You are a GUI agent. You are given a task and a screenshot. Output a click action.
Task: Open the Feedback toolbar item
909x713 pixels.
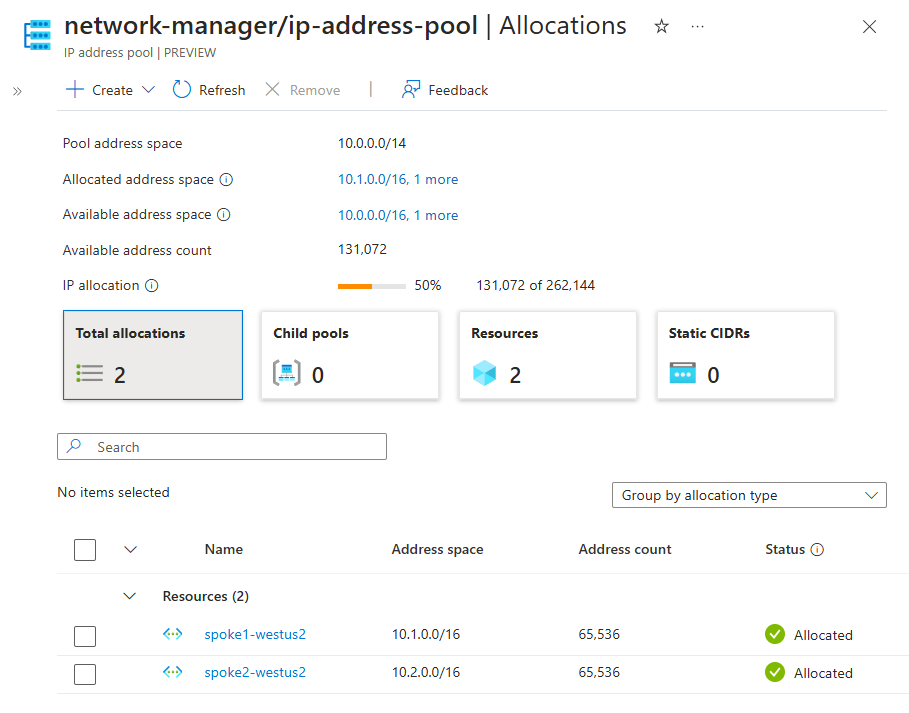coord(445,90)
